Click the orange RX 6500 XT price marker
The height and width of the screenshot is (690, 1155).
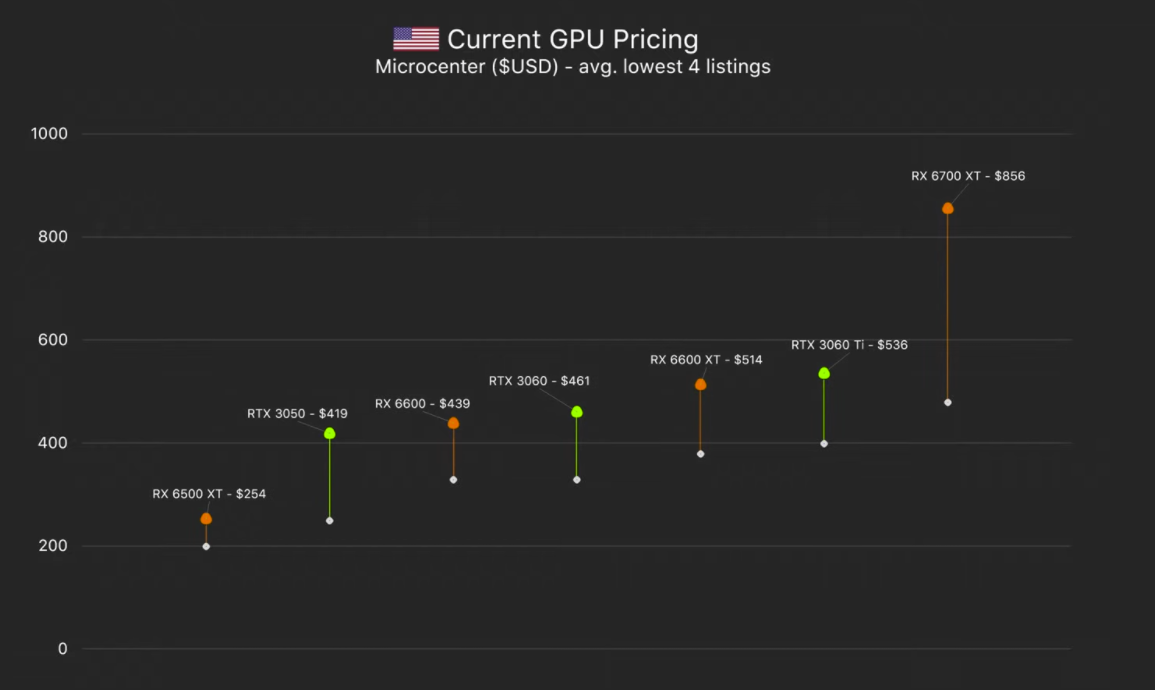(x=206, y=518)
